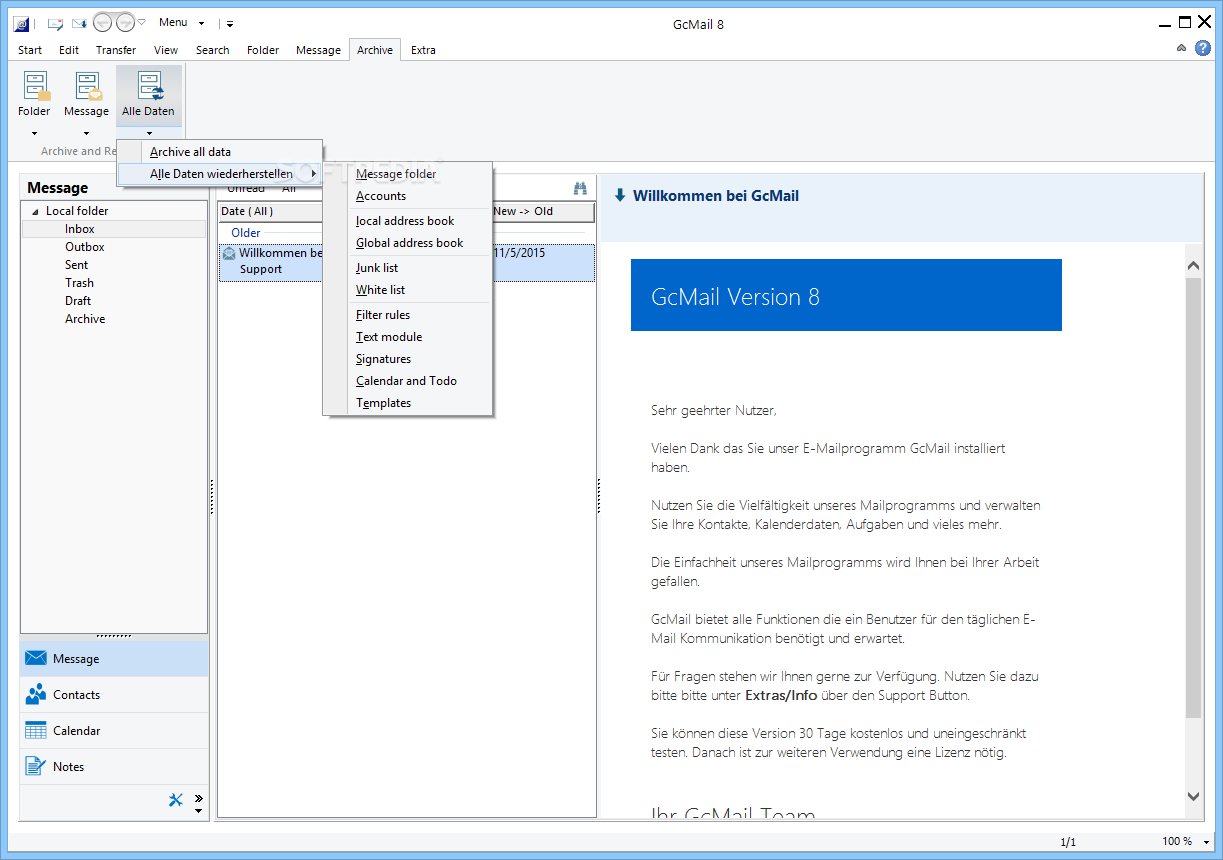Screen dimensions: 1223x860
Task: Open the Calendar navigation pane
Action: tap(114, 731)
